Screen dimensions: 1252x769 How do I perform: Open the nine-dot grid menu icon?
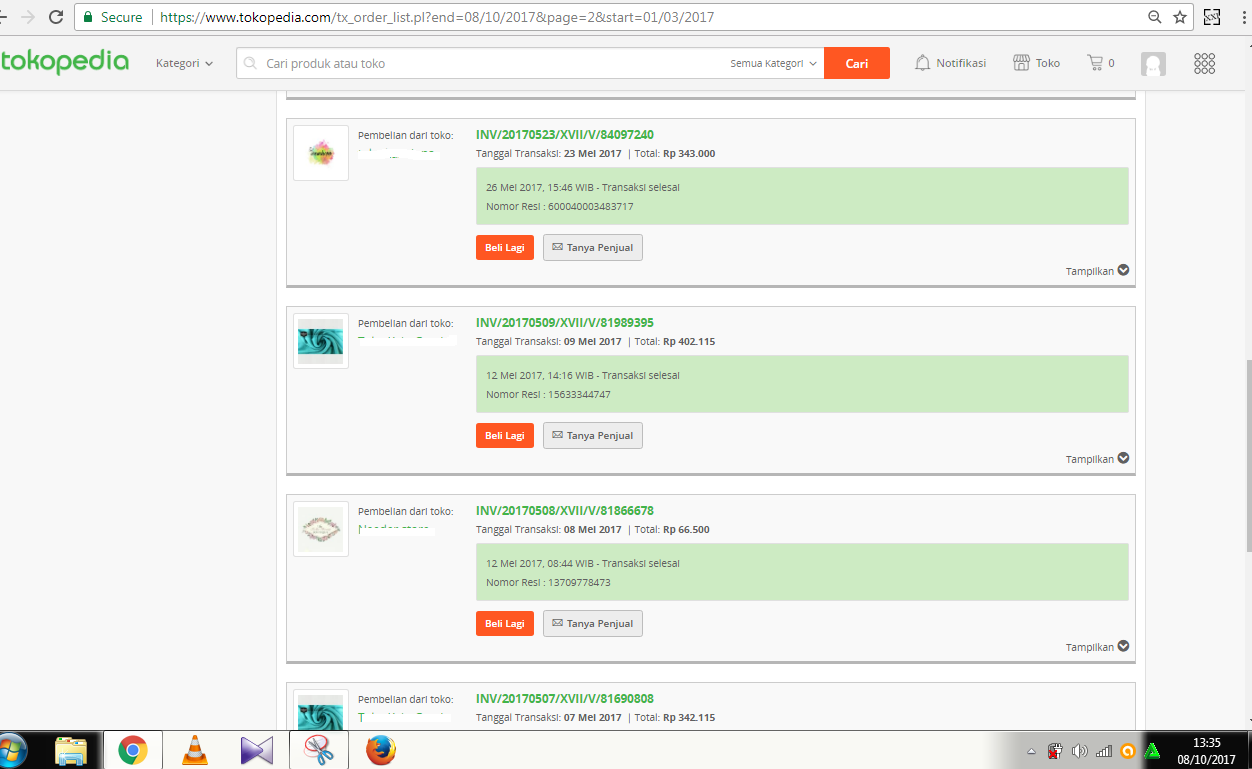[x=1205, y=63]
